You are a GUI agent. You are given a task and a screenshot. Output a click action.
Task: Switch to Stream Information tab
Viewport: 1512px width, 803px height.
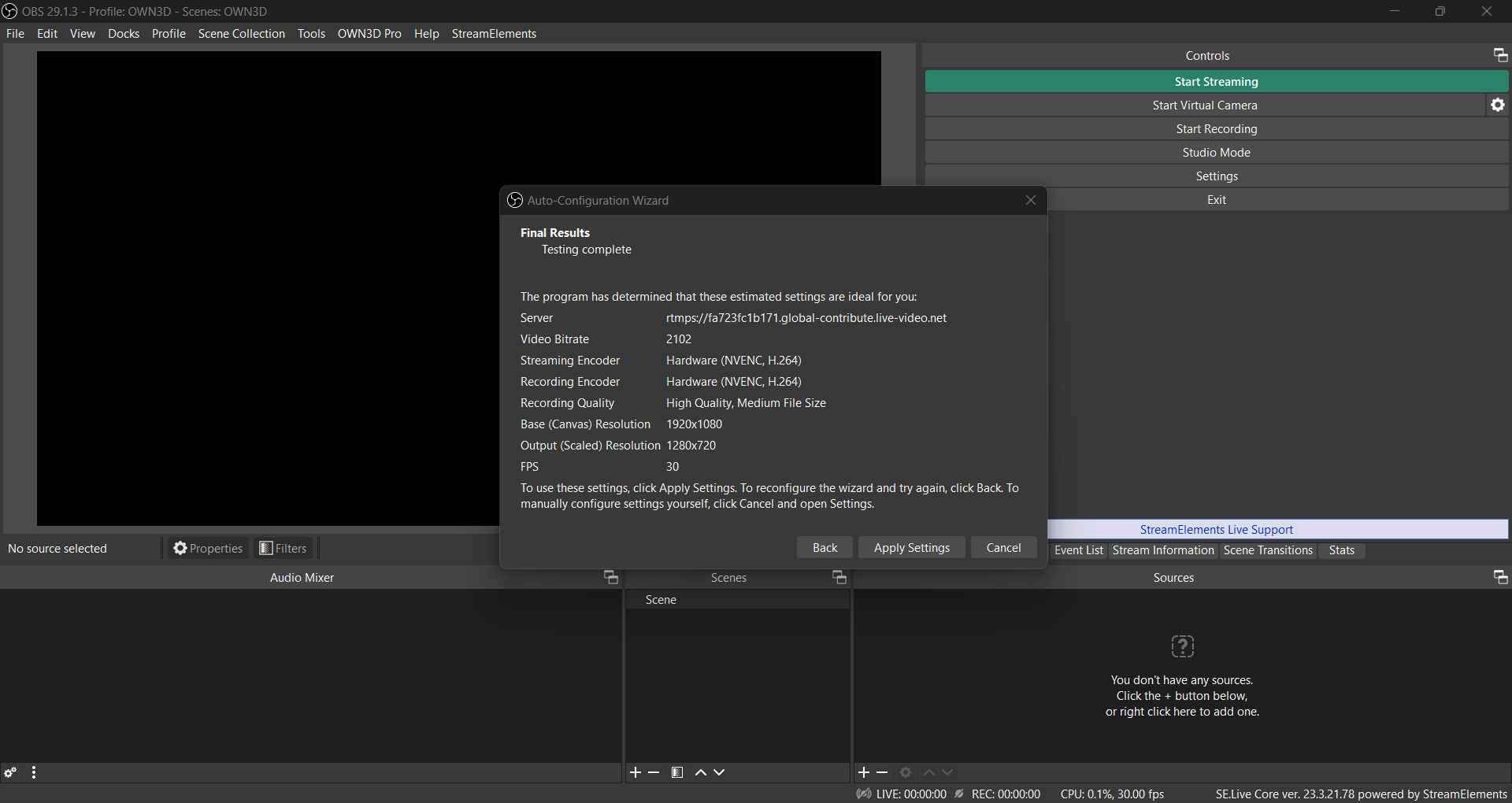pos(1163,550)
